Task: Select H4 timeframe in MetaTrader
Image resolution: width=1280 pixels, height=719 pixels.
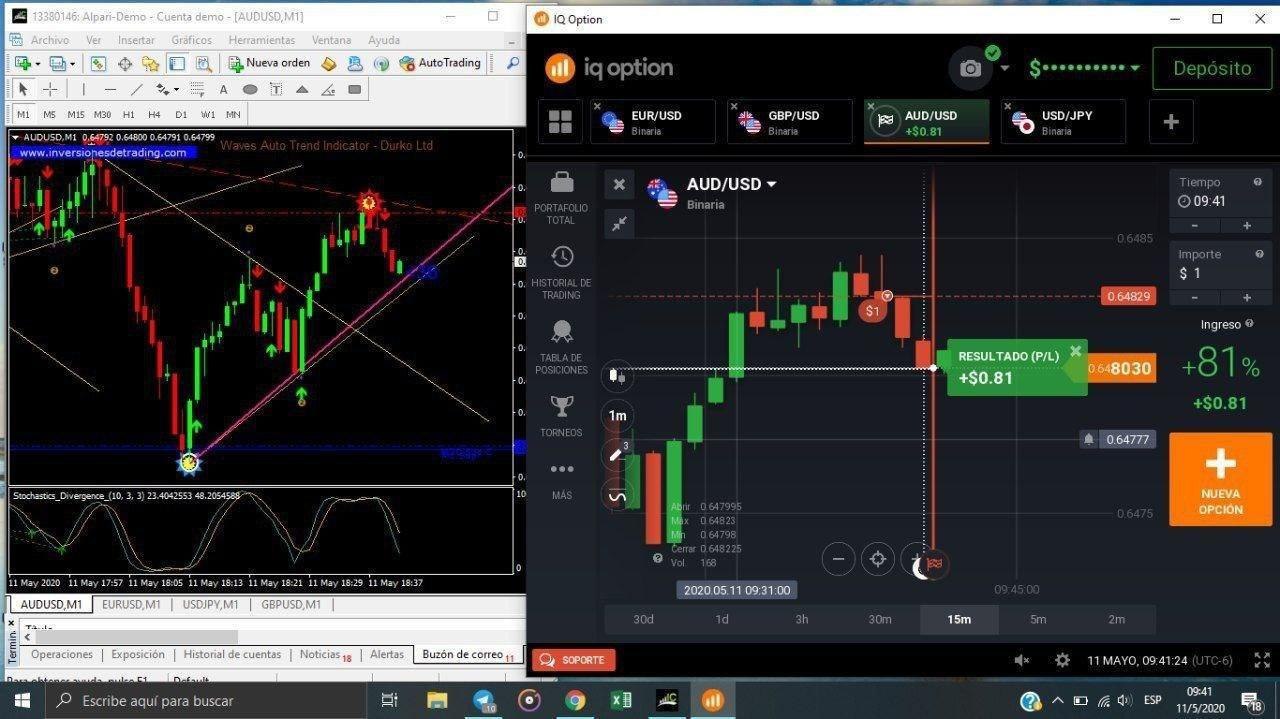Action: [154, 114]
